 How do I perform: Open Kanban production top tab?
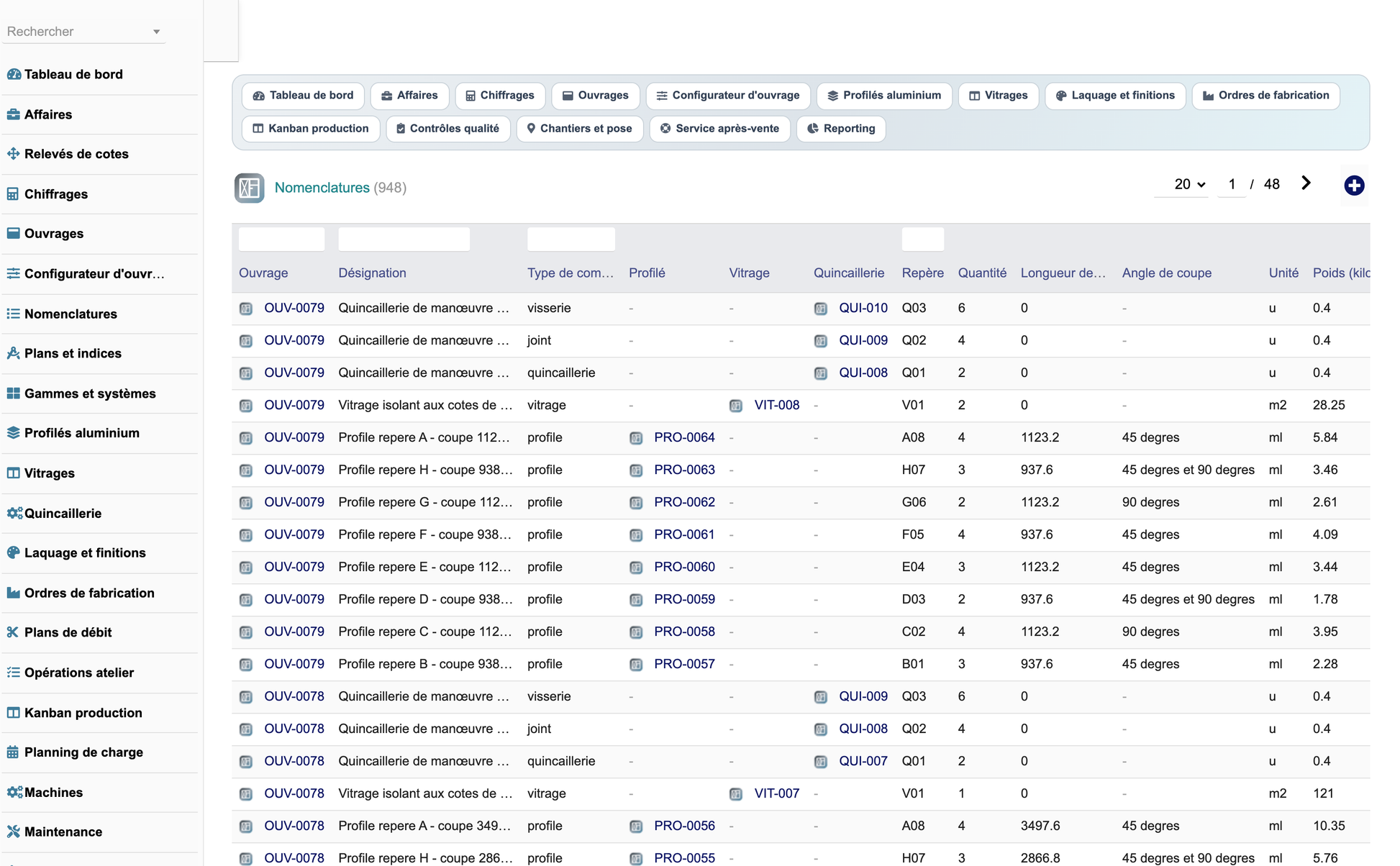(311, 129)
